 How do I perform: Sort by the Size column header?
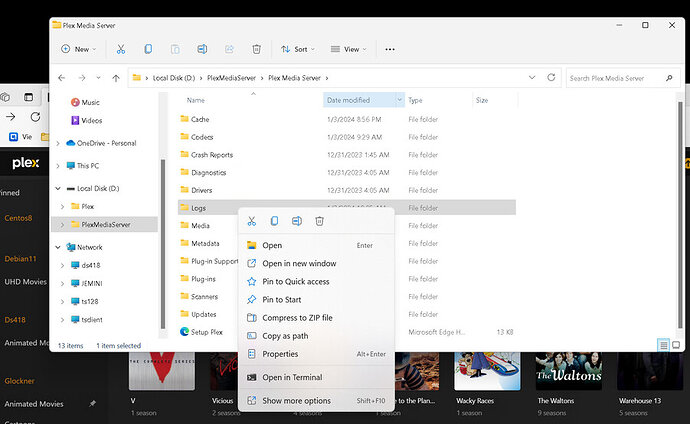click(x=482, y=100)
